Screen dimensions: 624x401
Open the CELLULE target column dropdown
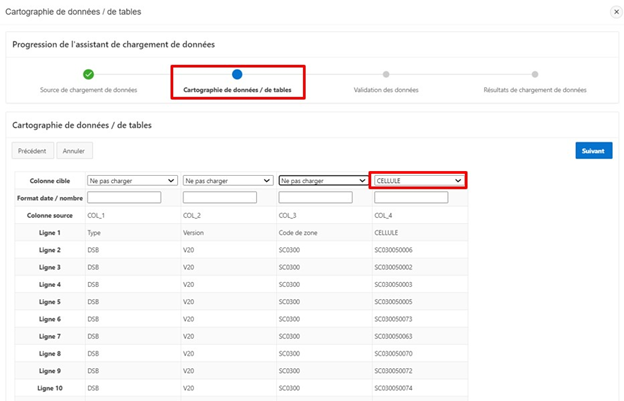tap(418, 181)
